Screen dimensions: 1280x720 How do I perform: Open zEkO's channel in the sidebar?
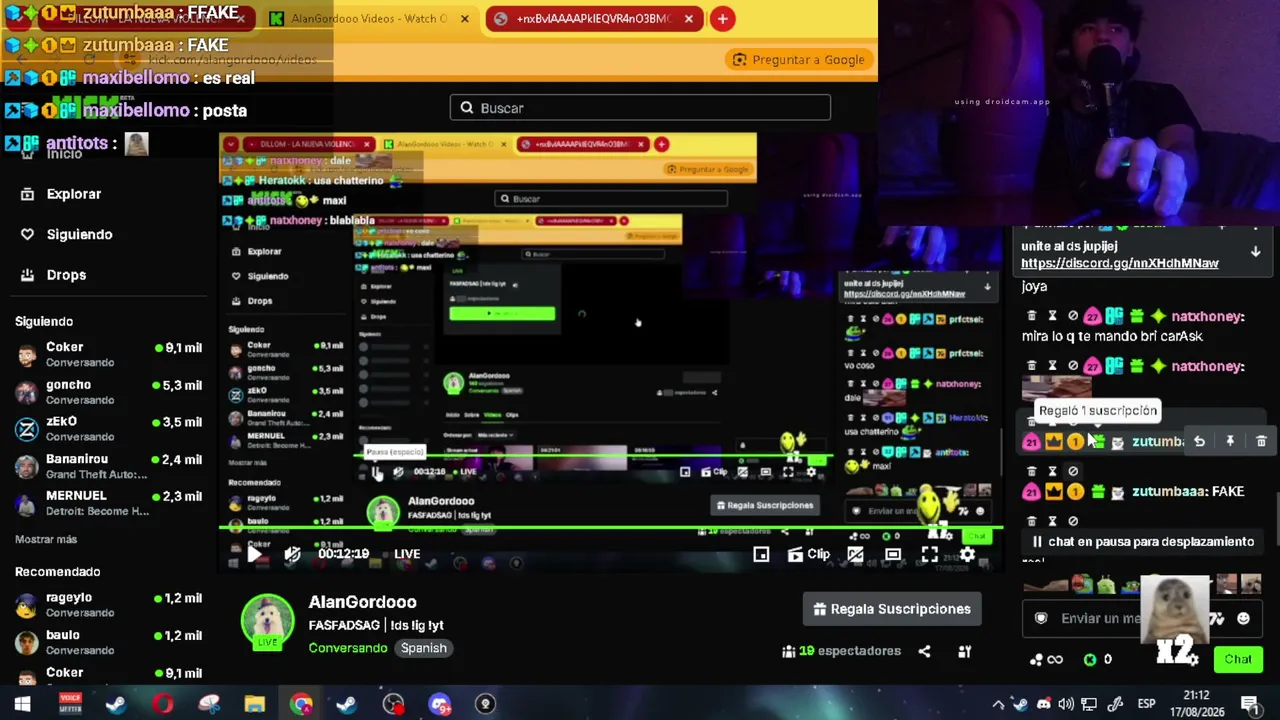click(108, 429)
